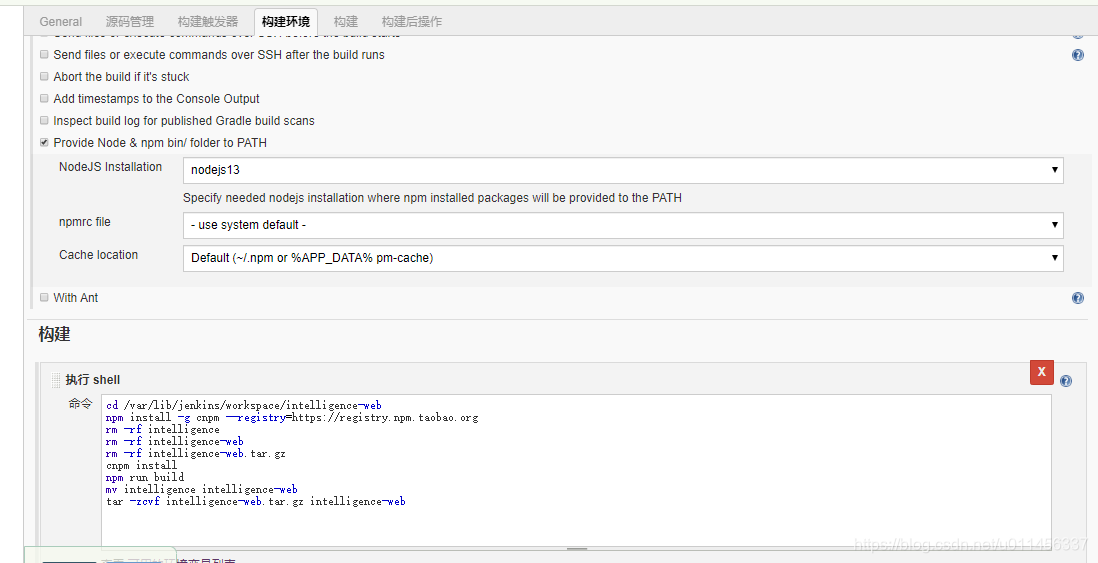Open the NodeJS Installation dropdown showing nodejs13
Image resolution: width=1098 pixels, height=563 pixels.
(x=623, y=170)
